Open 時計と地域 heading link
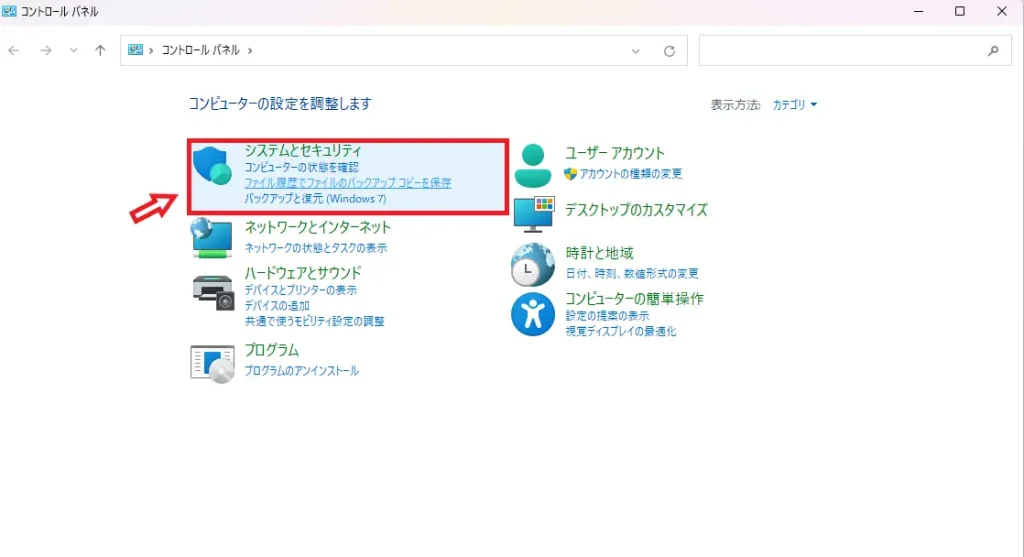Image resolution: width=1024 pixels, height=557 pixels. click(x=600, y=253)
